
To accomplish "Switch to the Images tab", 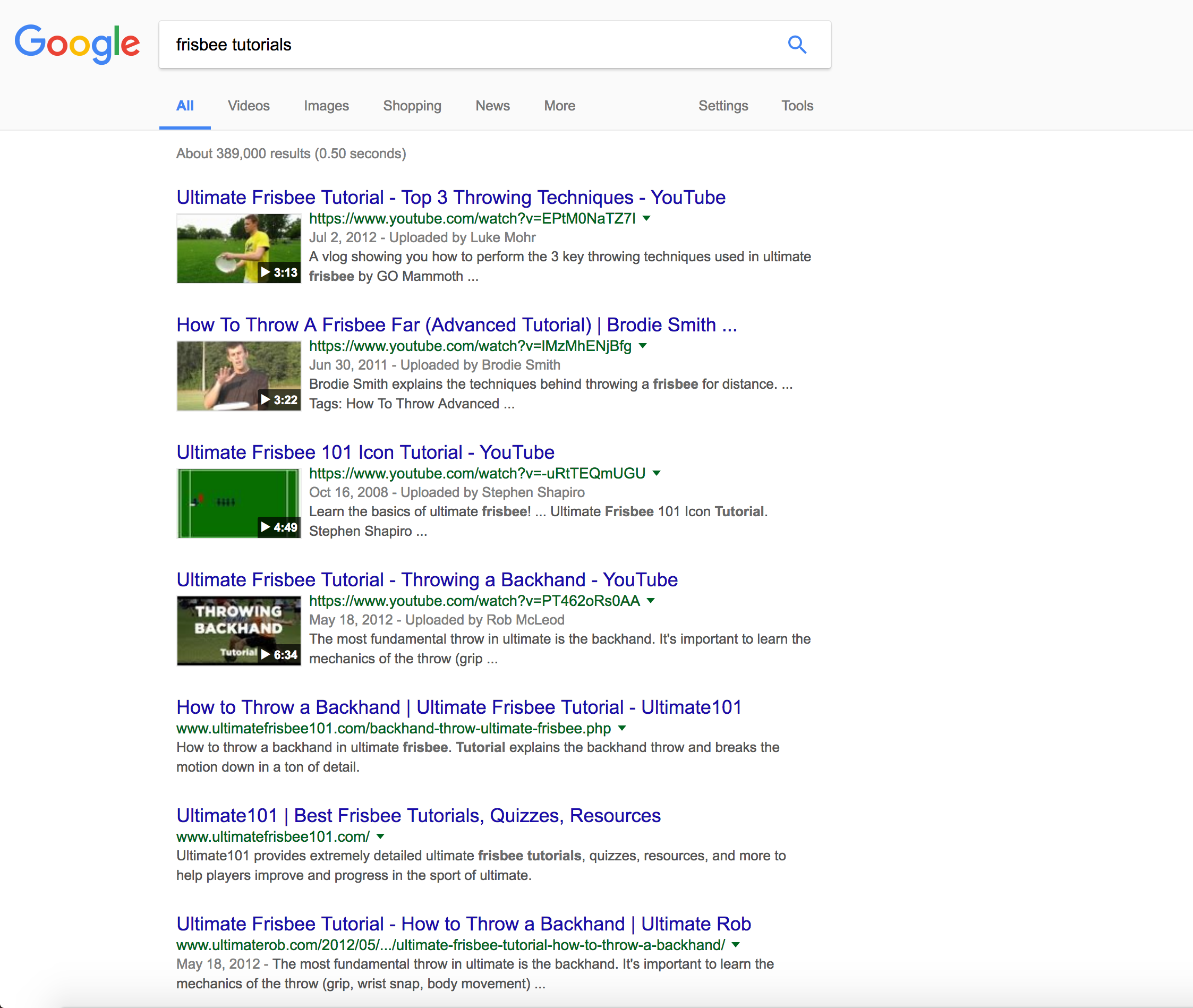I will (x=326, y=106).
